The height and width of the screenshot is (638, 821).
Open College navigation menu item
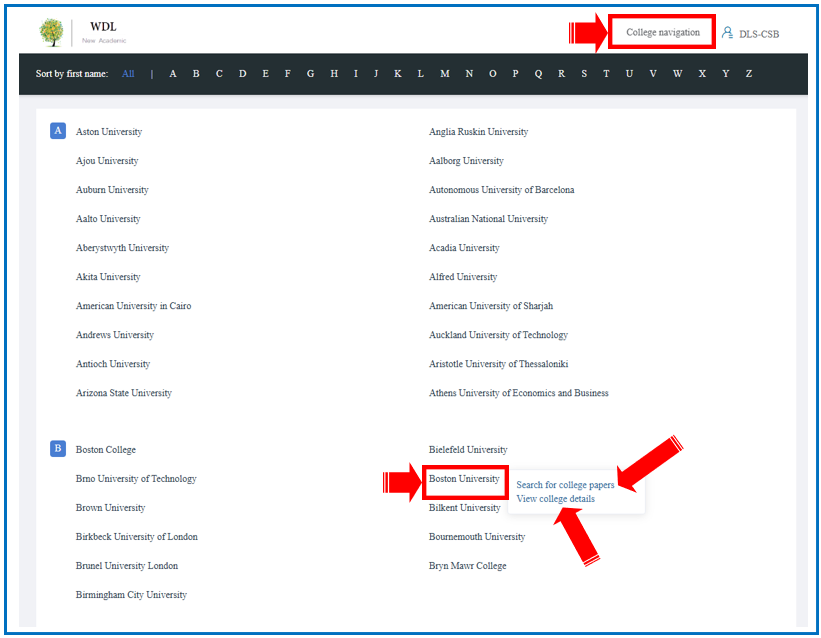662,32
